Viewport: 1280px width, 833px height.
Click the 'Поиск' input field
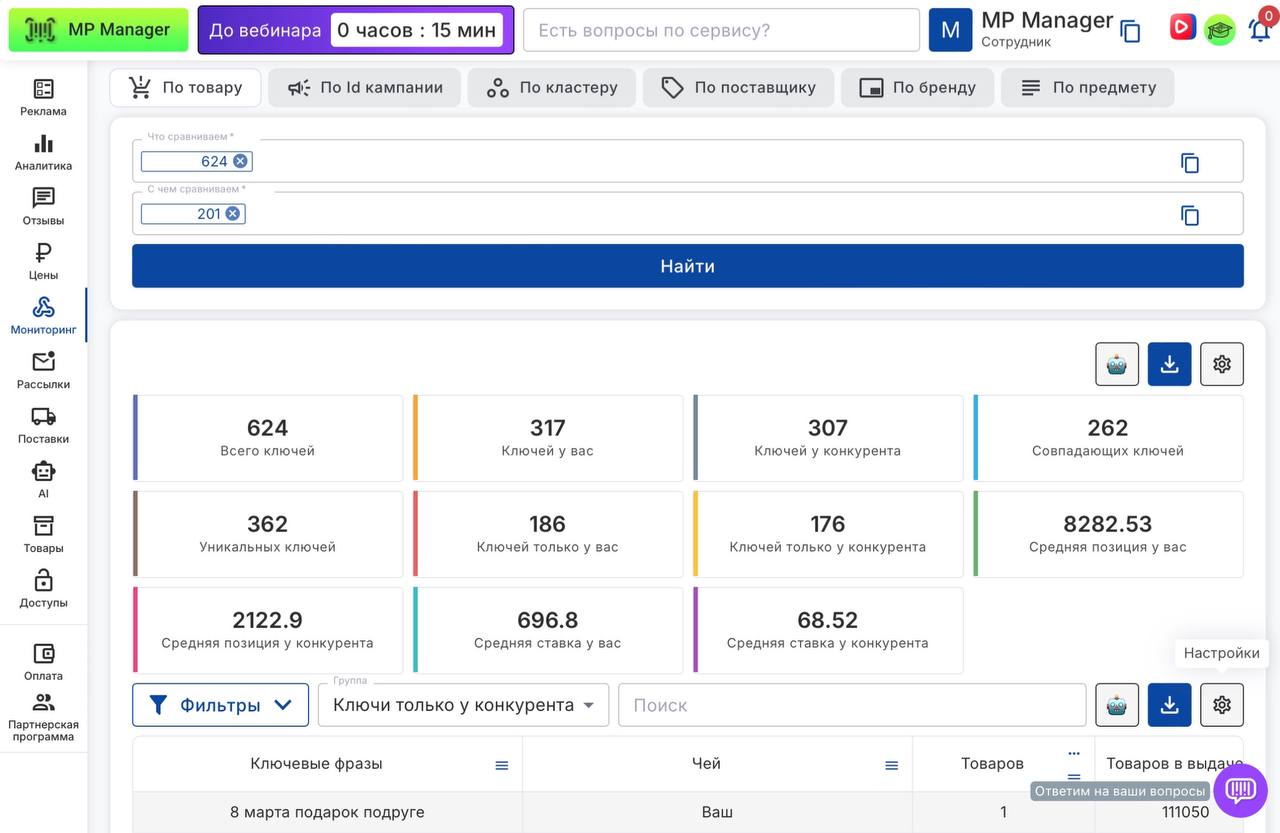click(x=851, y=705)
